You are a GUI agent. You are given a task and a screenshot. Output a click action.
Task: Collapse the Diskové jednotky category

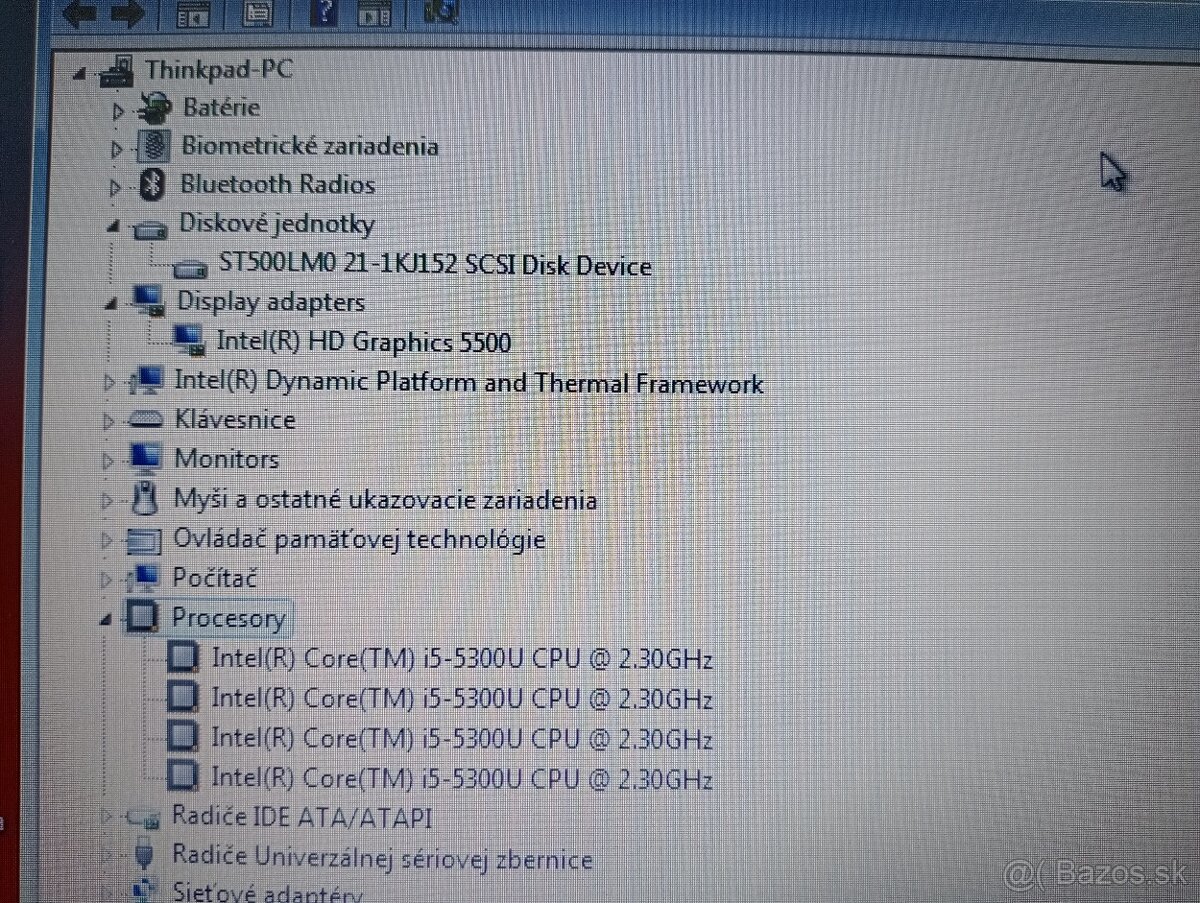pos(110,226)
